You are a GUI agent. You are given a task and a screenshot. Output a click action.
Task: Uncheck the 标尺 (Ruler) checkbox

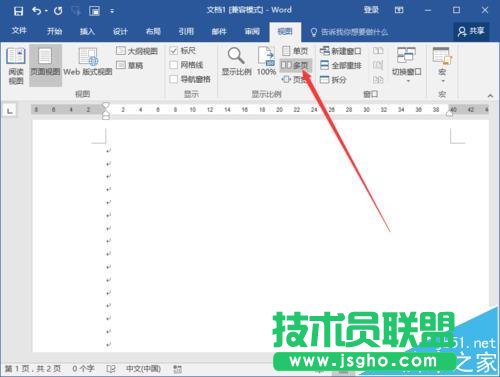click(x=173, y=51)
